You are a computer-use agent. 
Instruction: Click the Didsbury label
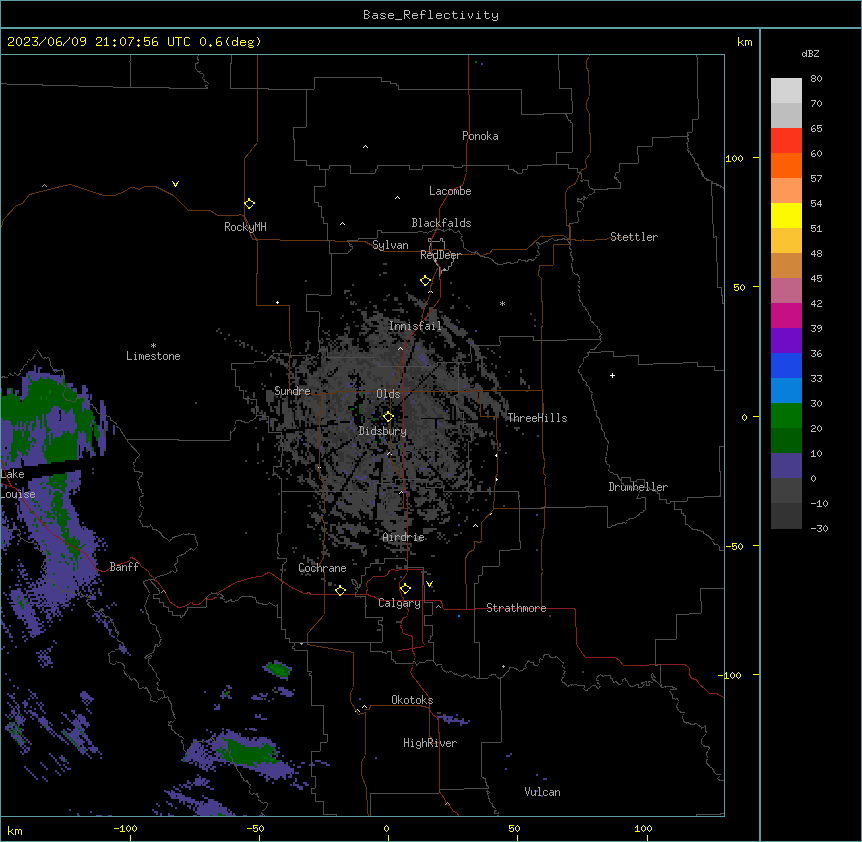point(383,431)
